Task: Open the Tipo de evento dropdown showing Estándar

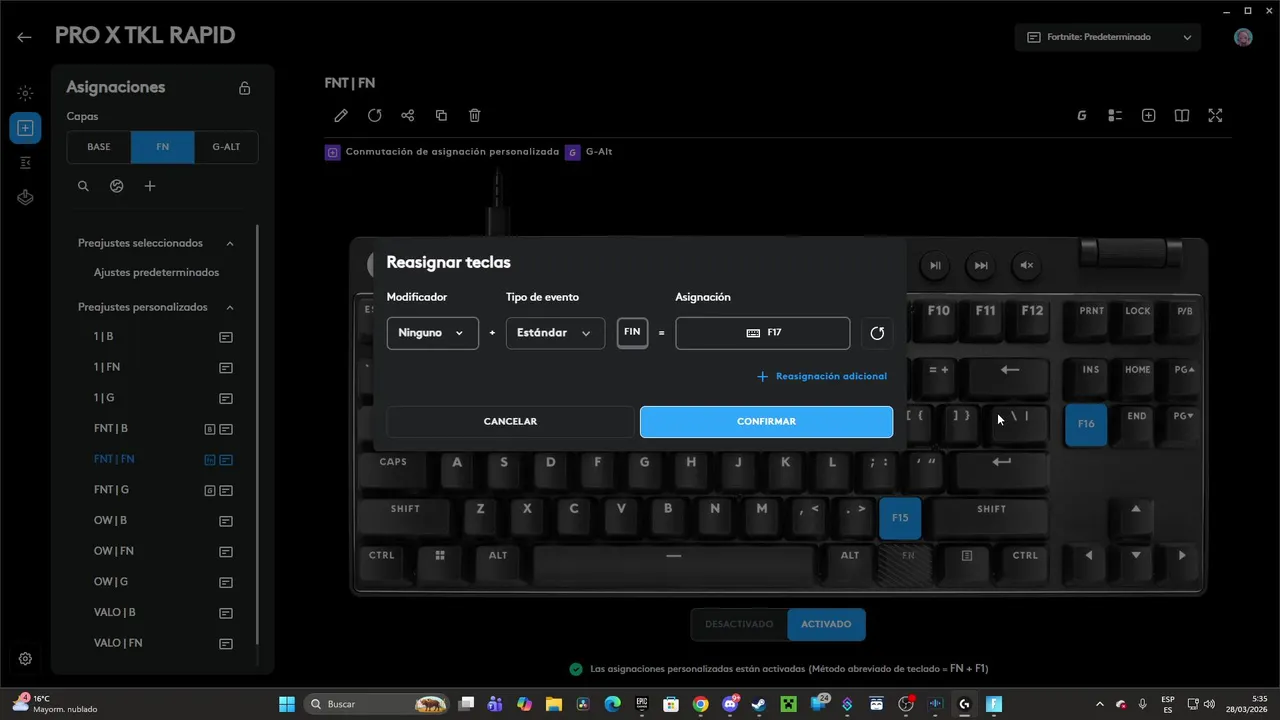Action: point(555,333)
